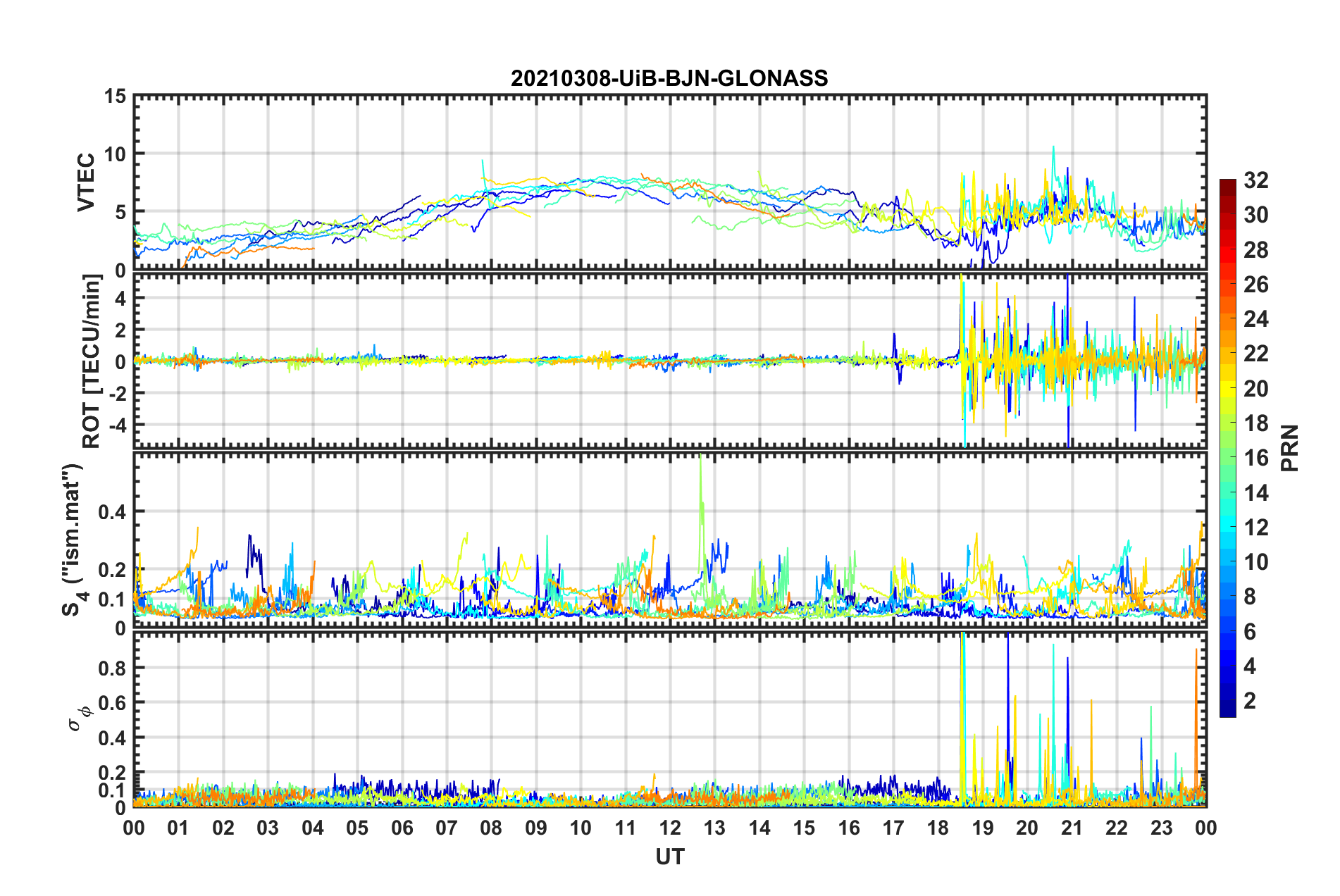Select colorbar tick label 20

tap(1255, 389)
